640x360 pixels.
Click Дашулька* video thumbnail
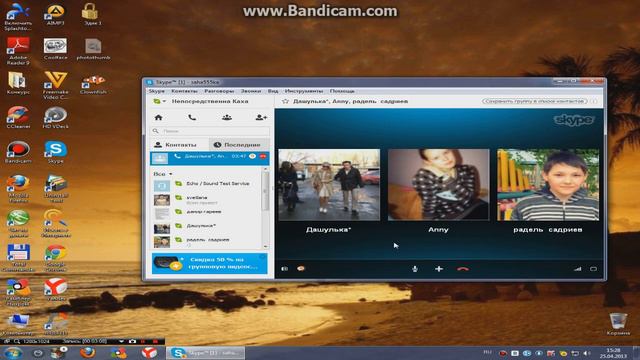click(329, 185)
